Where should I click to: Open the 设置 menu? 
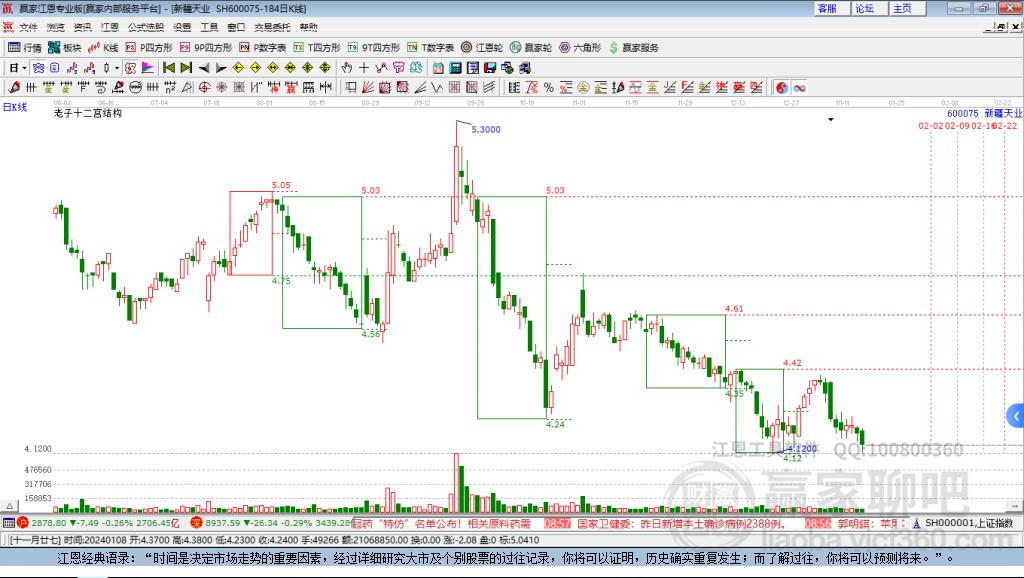click(x=182, y=27)
